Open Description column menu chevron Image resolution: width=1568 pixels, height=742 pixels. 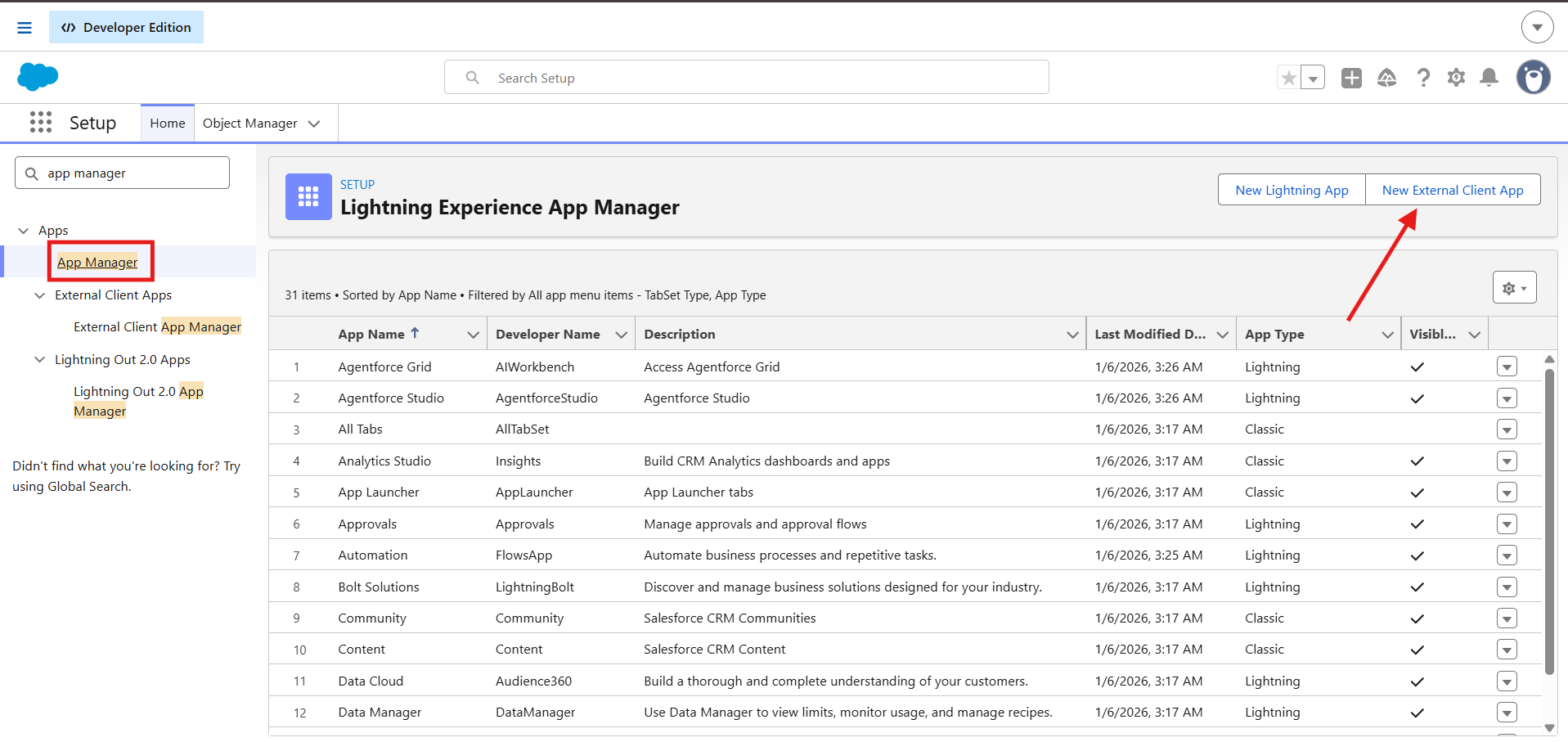click(x=1072, y=335)
